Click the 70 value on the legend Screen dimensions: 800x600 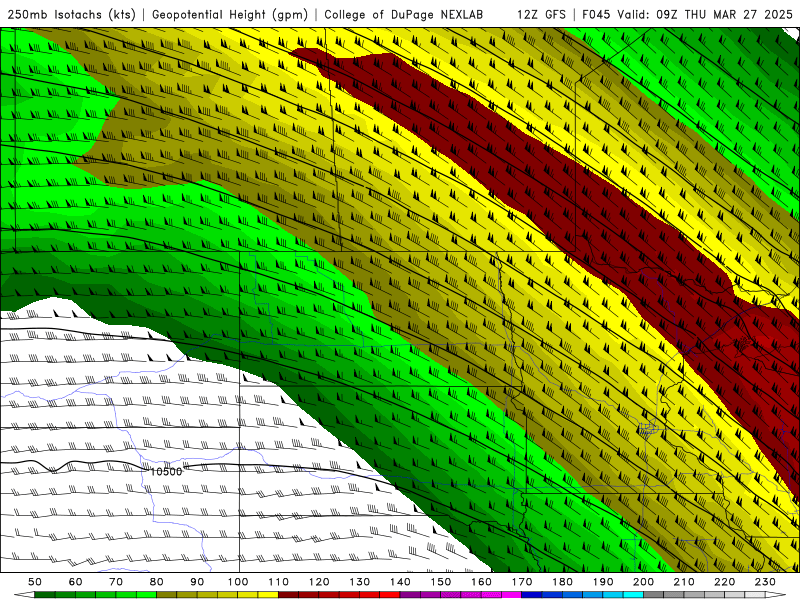[116, 582]
